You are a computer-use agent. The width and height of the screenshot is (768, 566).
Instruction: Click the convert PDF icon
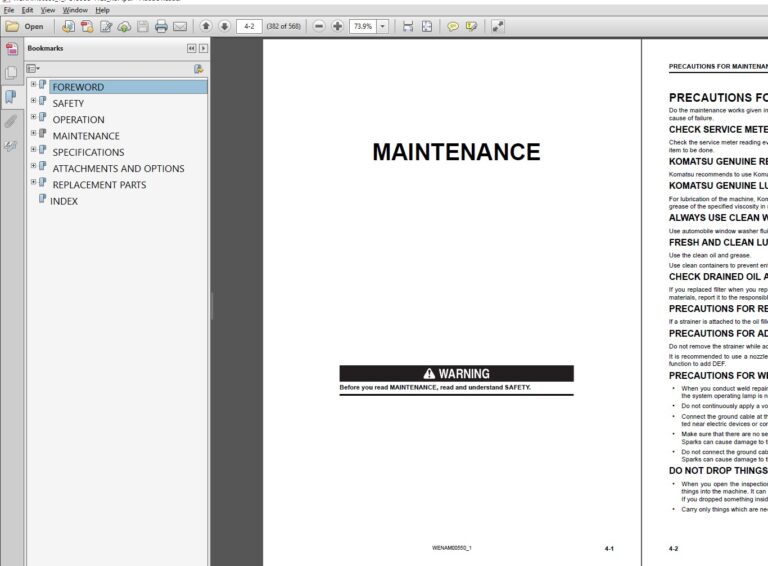(x=87, y=26)
